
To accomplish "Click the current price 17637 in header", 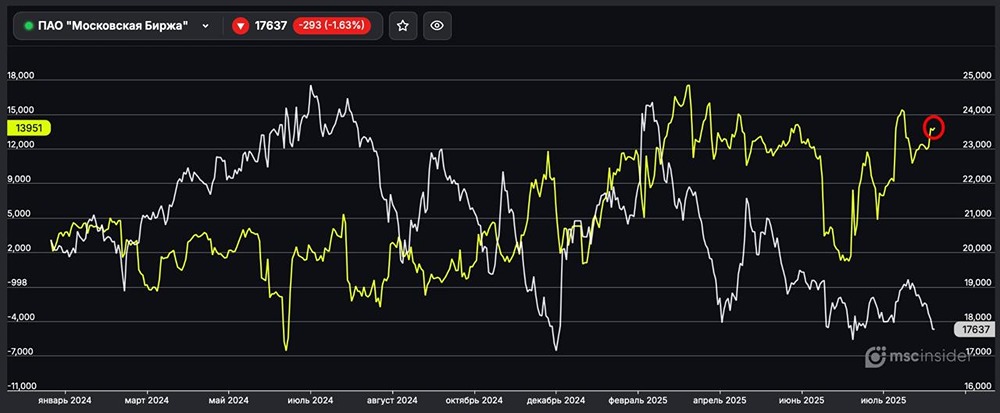I will click(271, 26).
